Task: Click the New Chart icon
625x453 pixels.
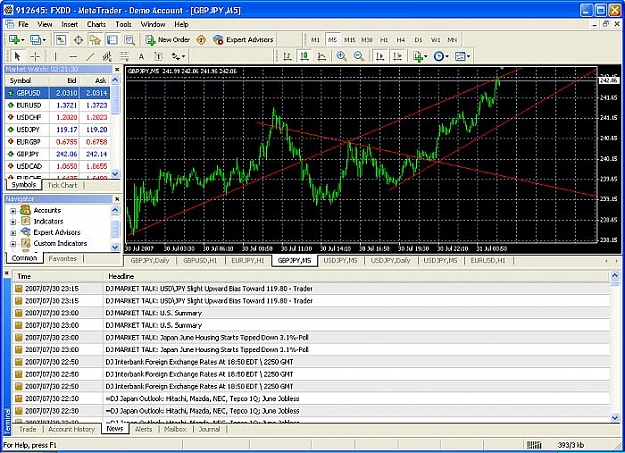Action: pyautogui.click(x=14, y=39)
